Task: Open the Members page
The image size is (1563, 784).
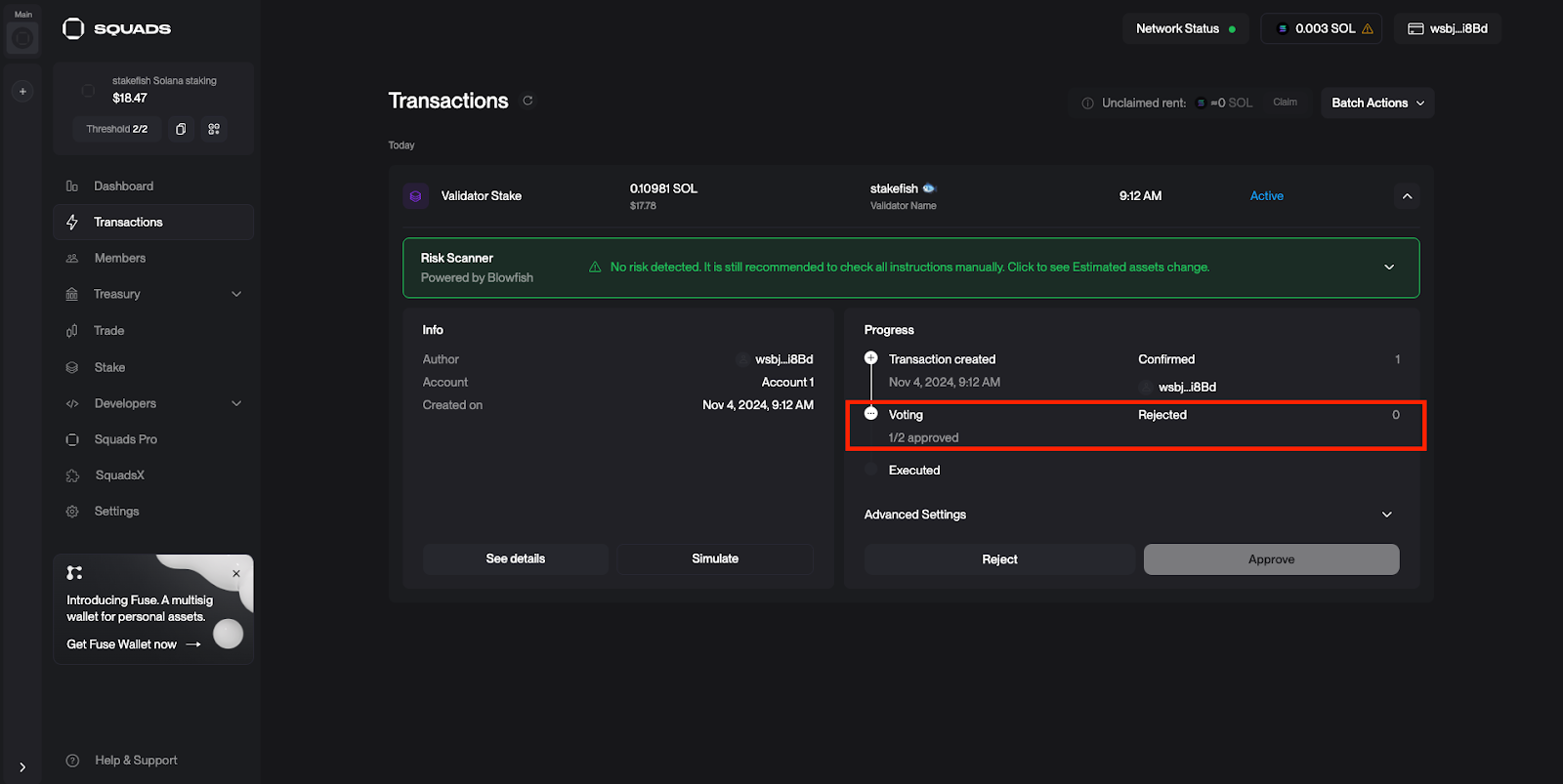Action: (x=153, y=259)
